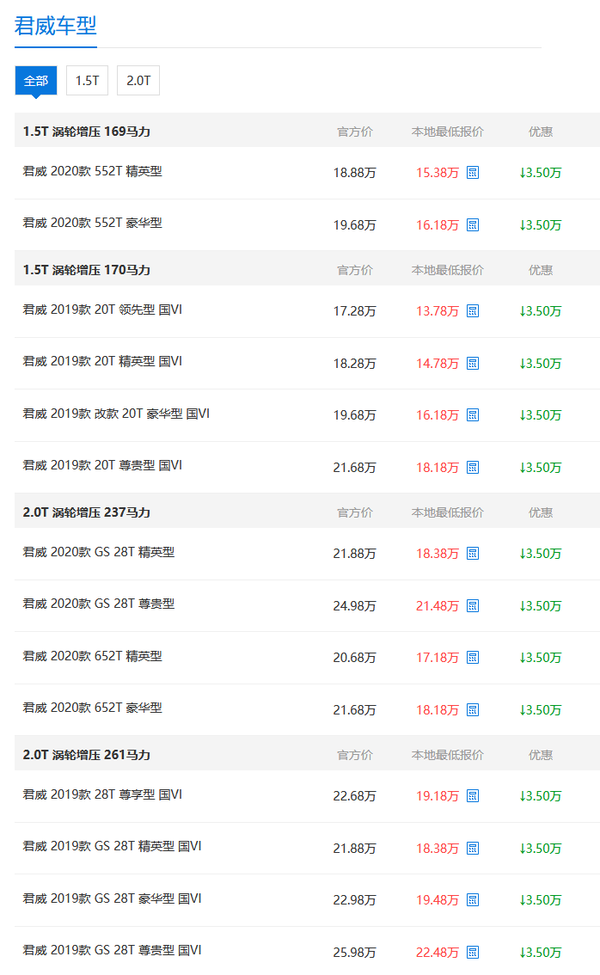The height and width of the screenshot is (975, 600).
Task: Switch to the 1.5T filter tab
Action: click(x=87, y=81)
